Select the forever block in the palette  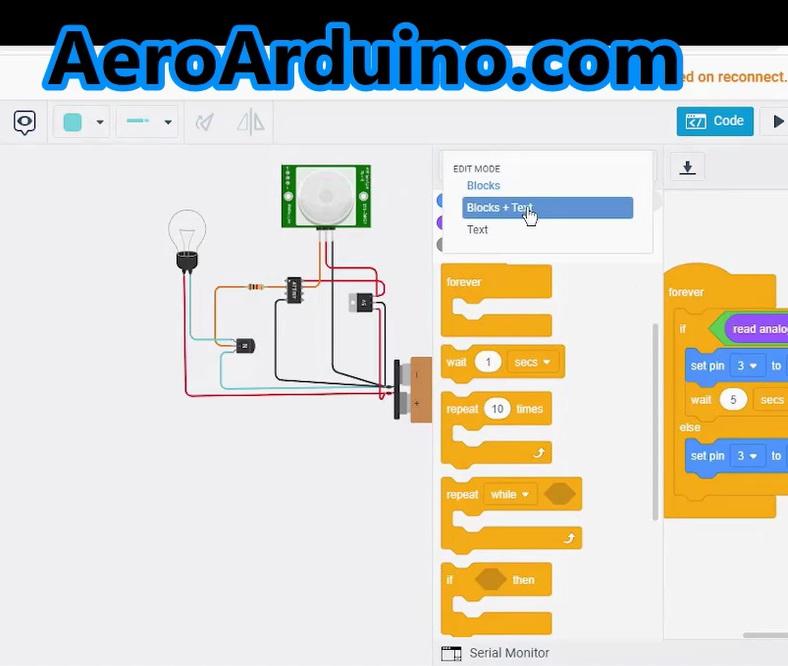pos(496,300)
